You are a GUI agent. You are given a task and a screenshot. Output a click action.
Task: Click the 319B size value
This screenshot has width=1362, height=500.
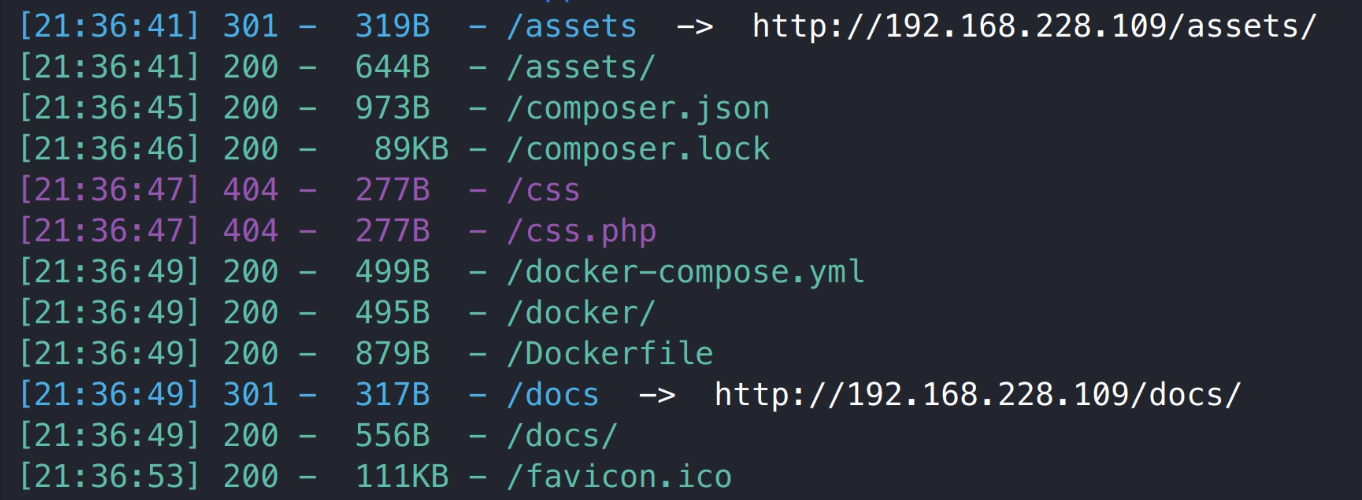(392, 26)
